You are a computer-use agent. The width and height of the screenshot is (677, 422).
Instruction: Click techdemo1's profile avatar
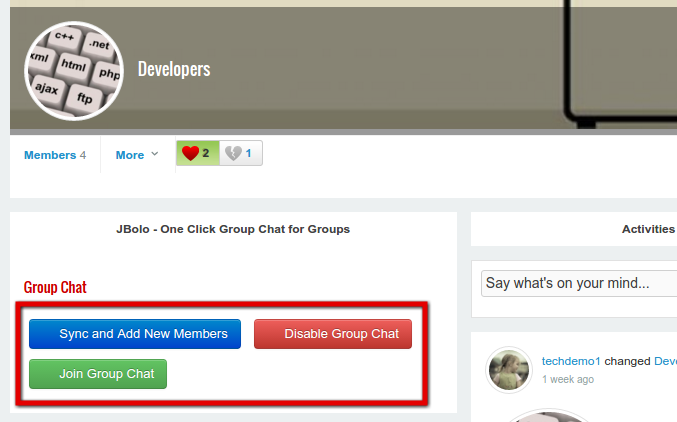click(x=508, y=370)
